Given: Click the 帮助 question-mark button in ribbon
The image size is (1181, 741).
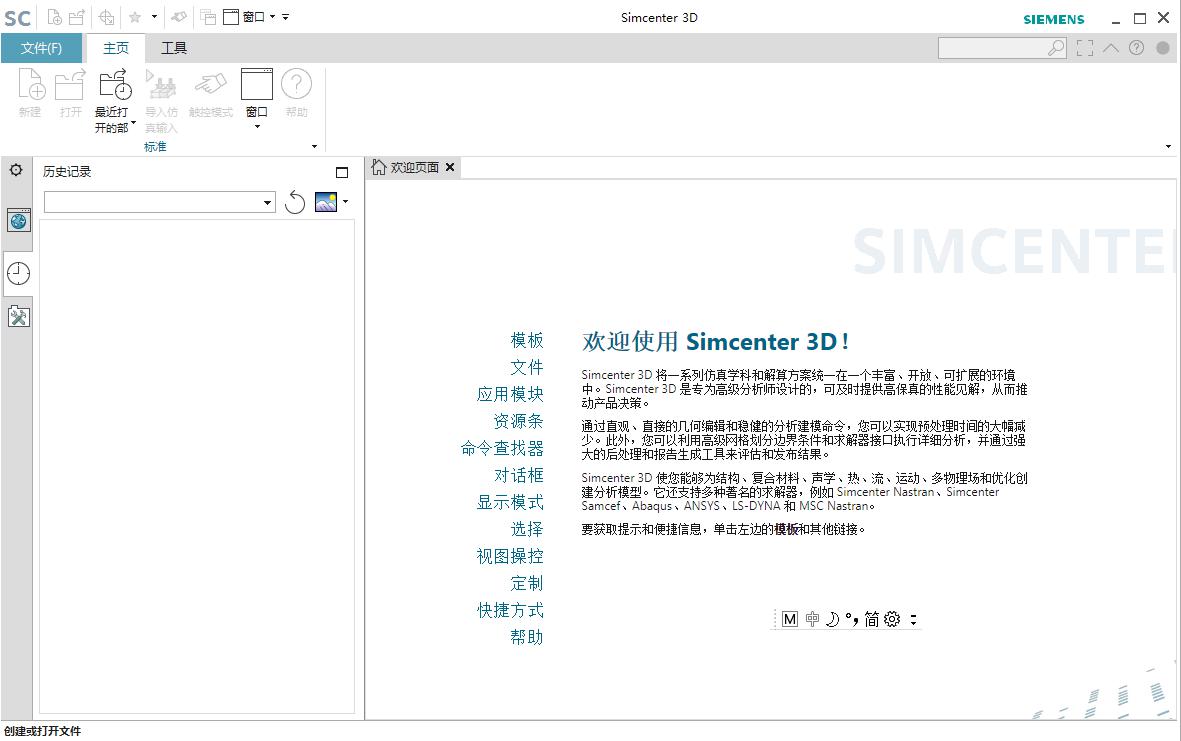Looking at the screenshot, I should [x=296, y=93].
